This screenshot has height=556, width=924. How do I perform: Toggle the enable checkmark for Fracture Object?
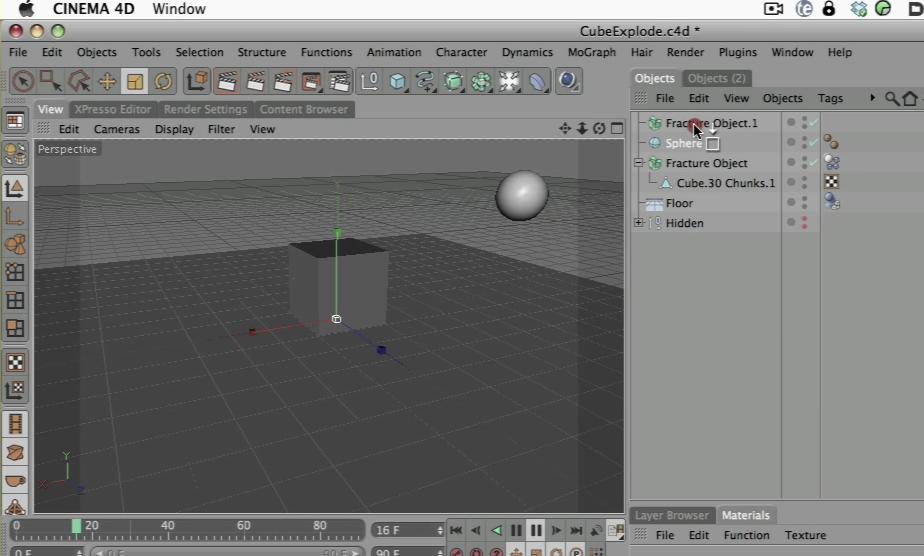point(814,163)
